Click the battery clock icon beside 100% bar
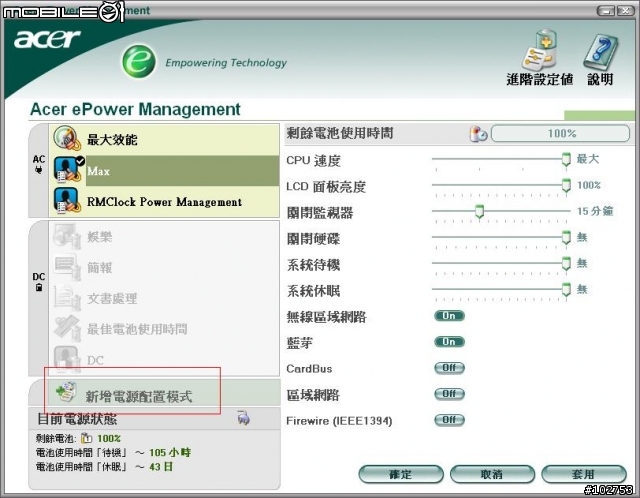This screenshot has width=640, height=498. [478, 133]
